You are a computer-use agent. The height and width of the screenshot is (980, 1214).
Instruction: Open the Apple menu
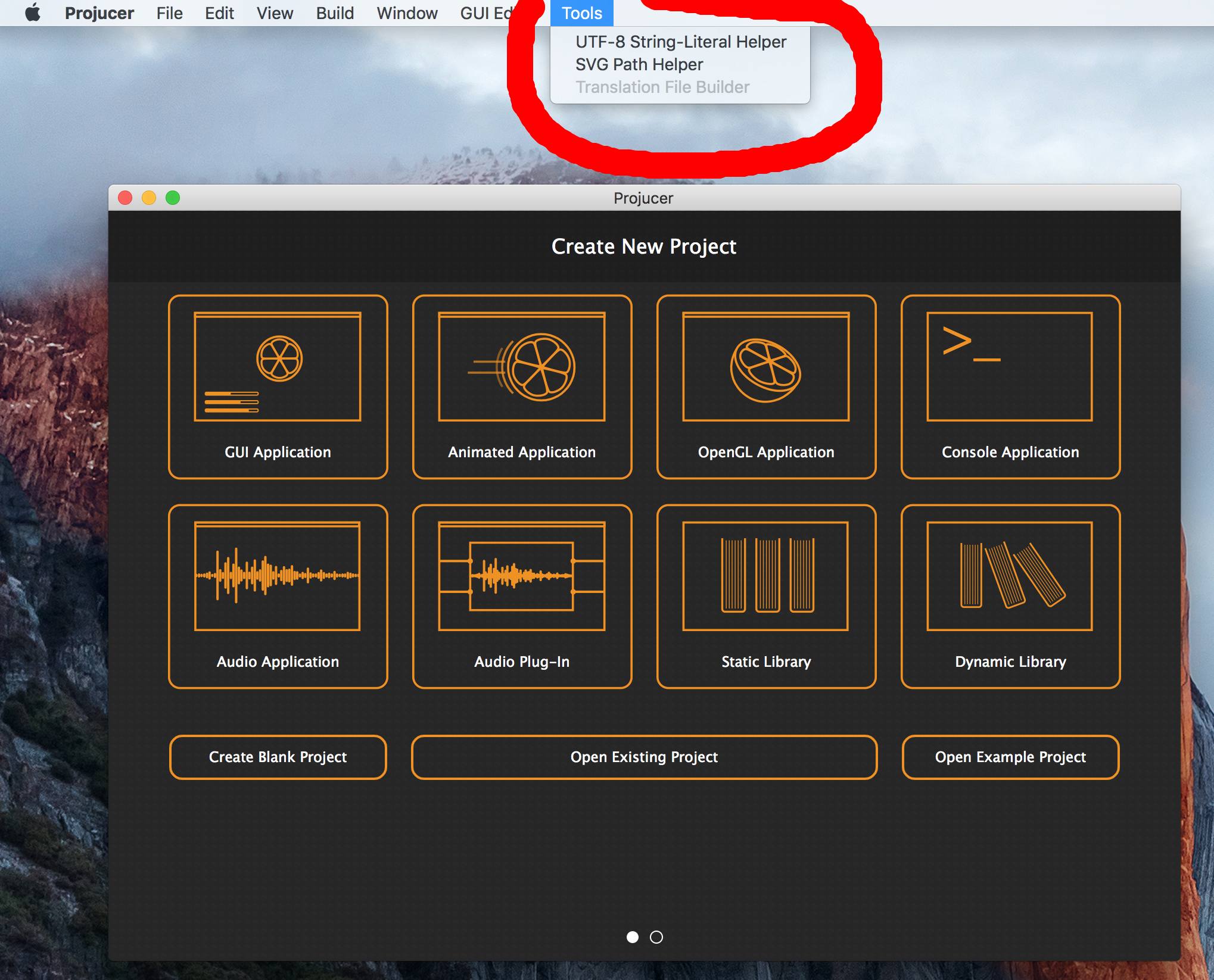pos(33,13)
